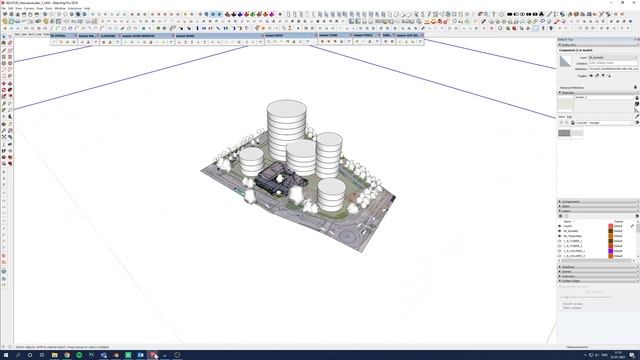Click Instance name input field

point(613,63)
